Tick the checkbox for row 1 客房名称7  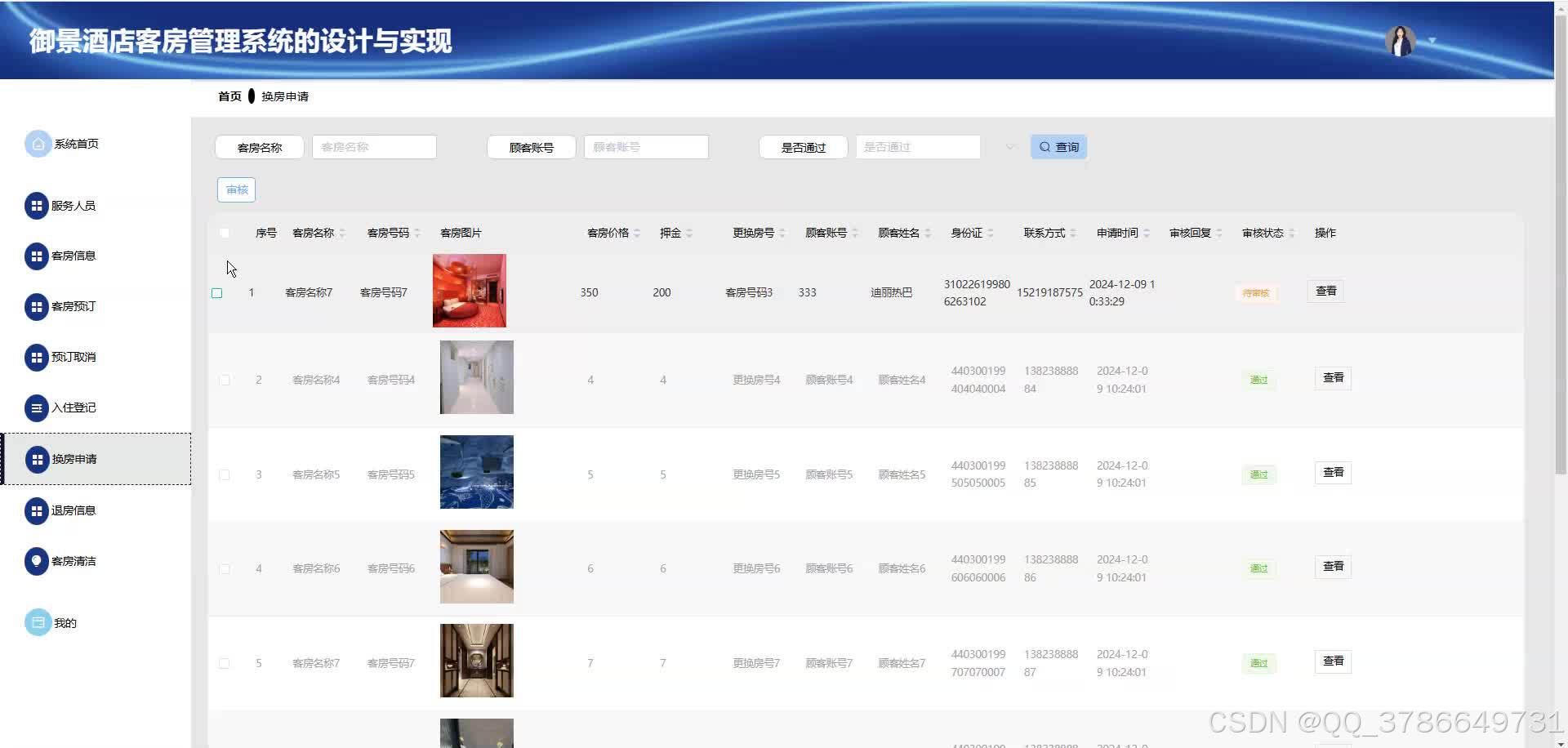[217, 293]
